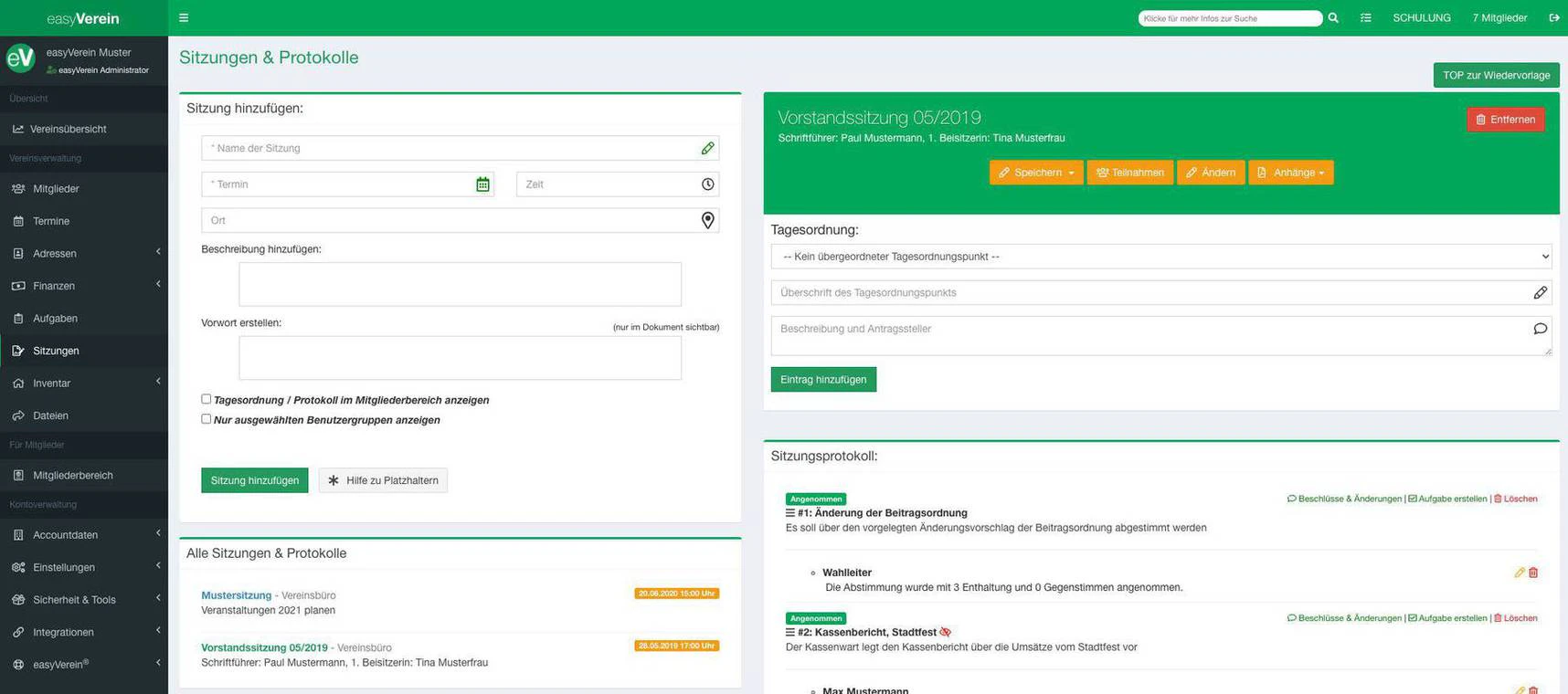Click drag handle icon of item #2
The height and width of the screenshot is (694, 1568).
(x=790, y=632)
